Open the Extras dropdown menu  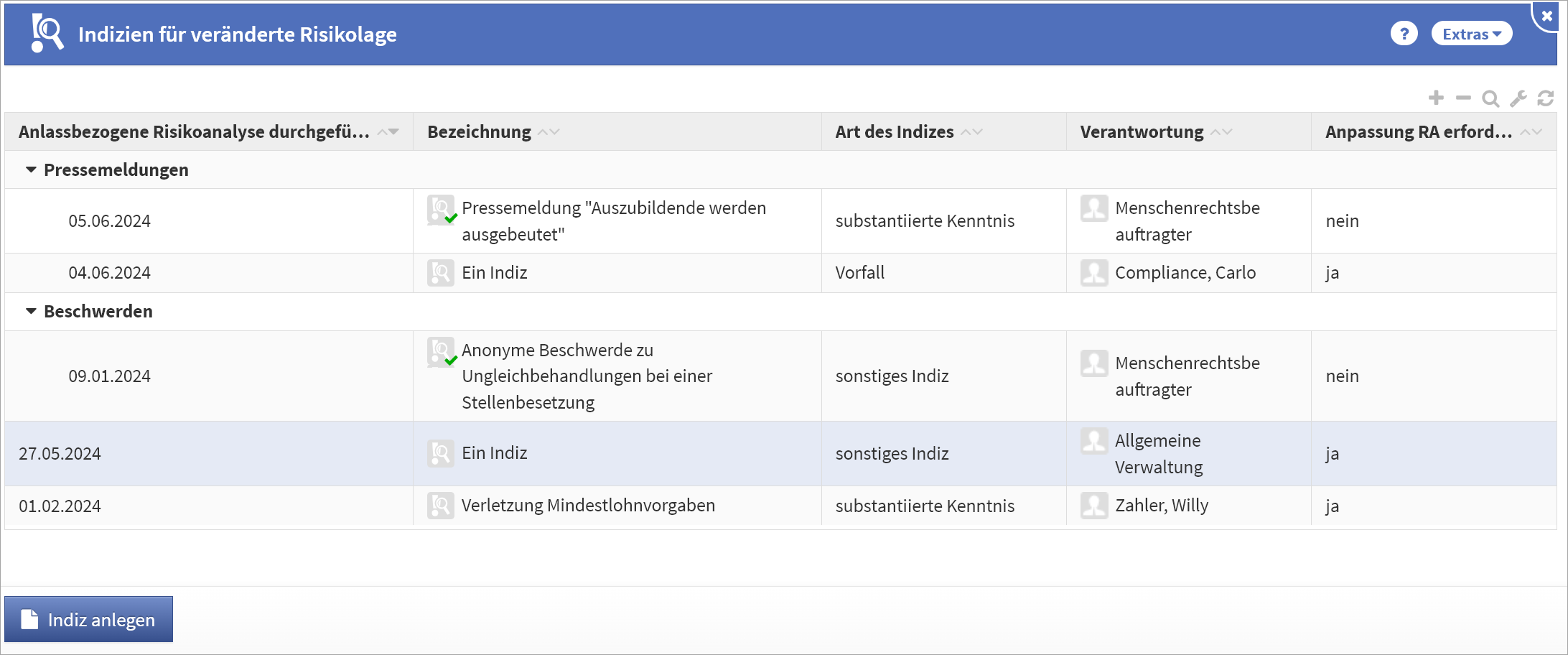pos(1471,34)
